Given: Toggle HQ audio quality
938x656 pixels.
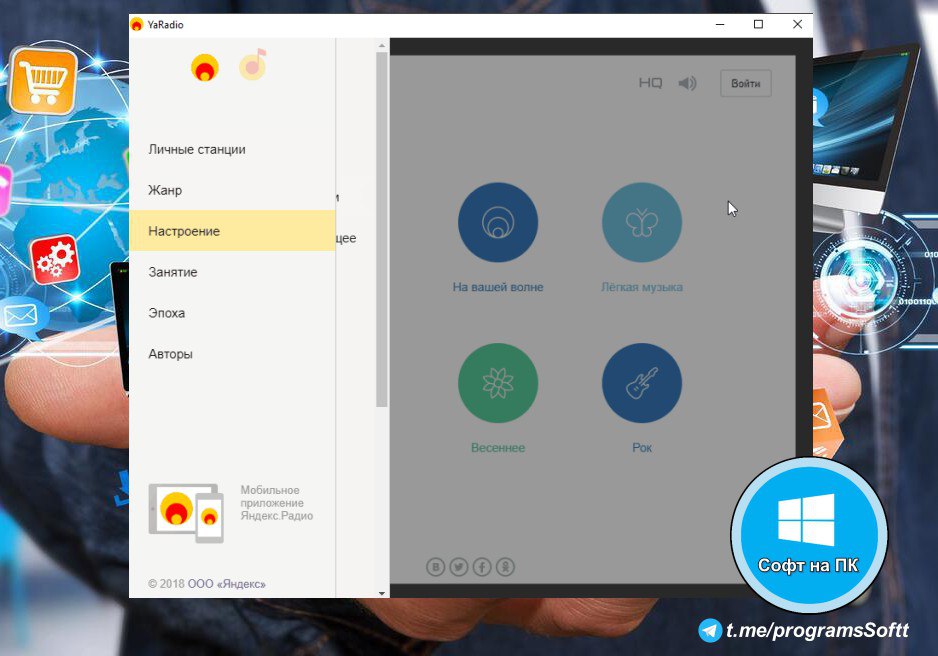Looking at the screenshot, I should pyautogui.click(x=650, y=83).
